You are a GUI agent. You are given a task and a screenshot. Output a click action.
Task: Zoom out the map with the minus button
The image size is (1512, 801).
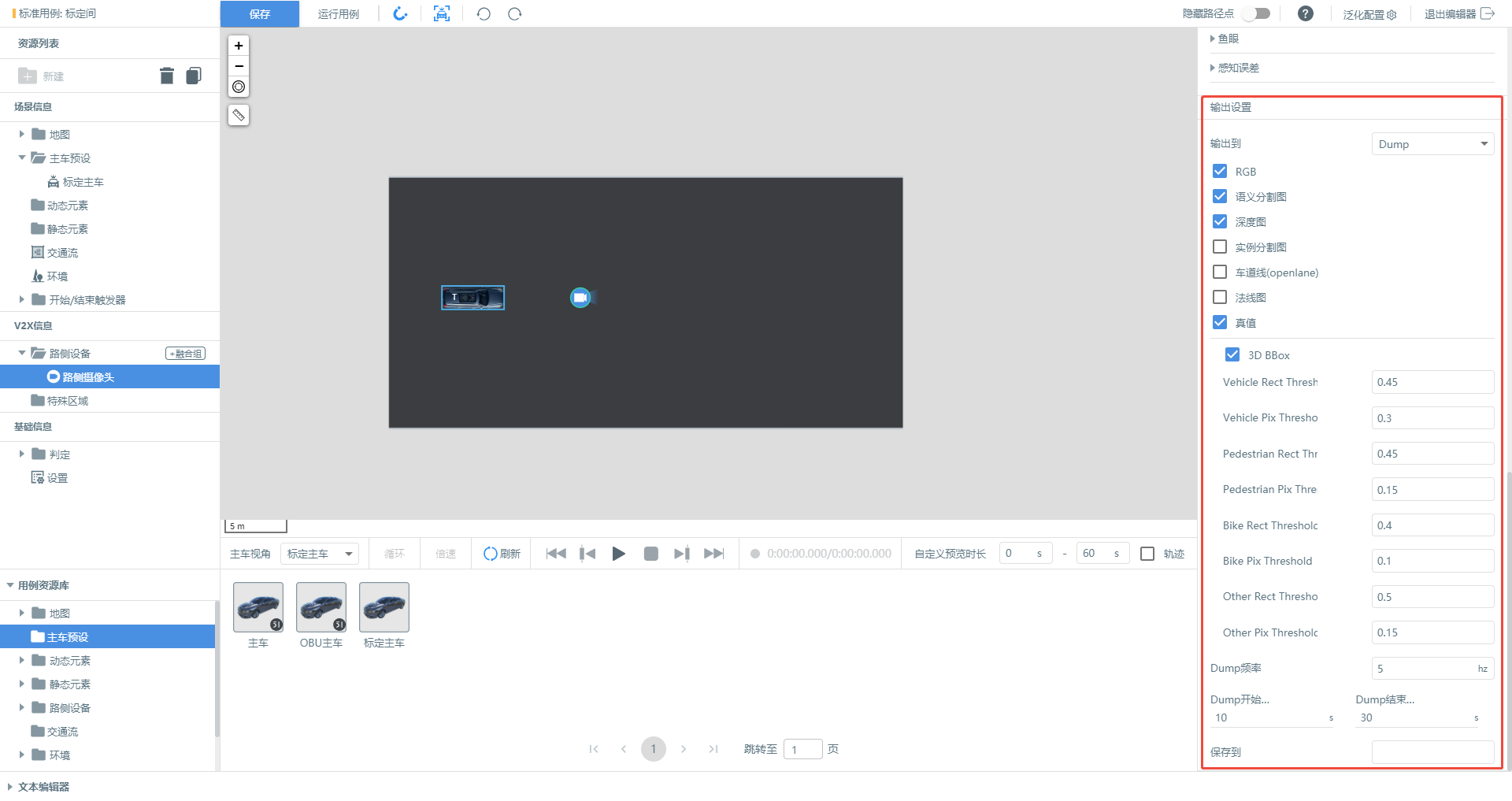pos(239,66)
